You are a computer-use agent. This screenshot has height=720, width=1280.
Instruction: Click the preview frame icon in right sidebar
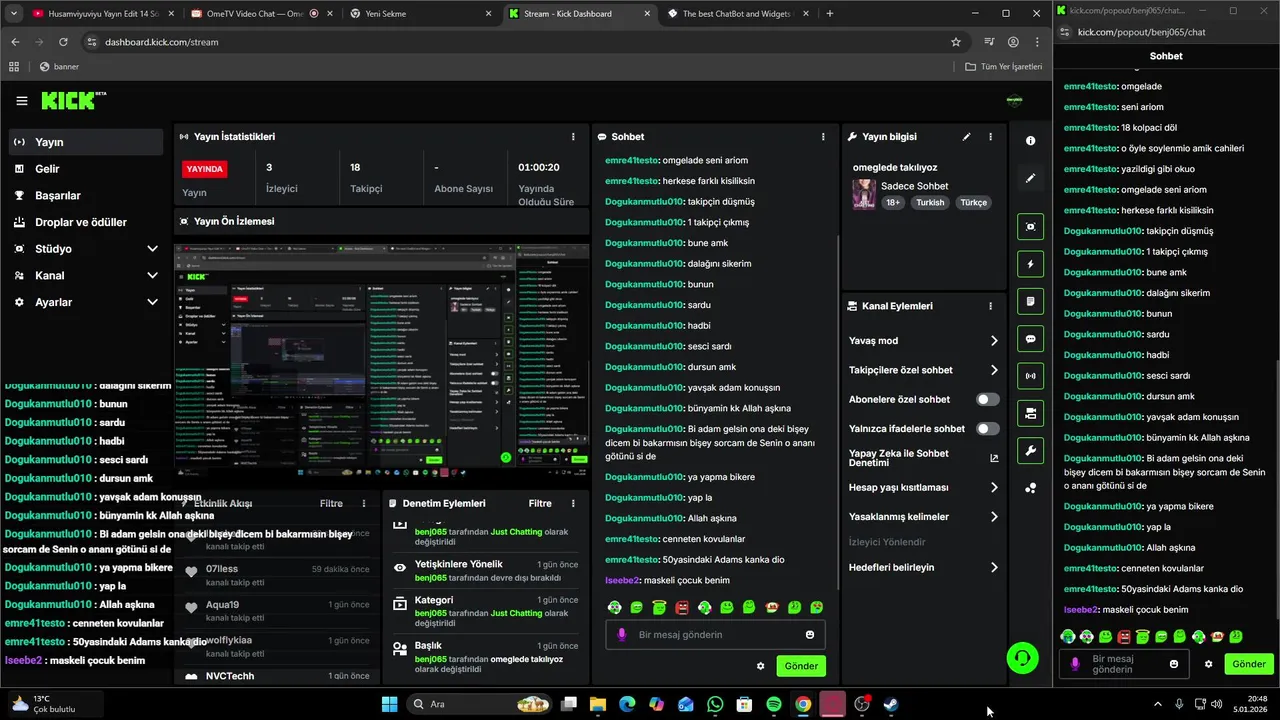pos(1031,227)
